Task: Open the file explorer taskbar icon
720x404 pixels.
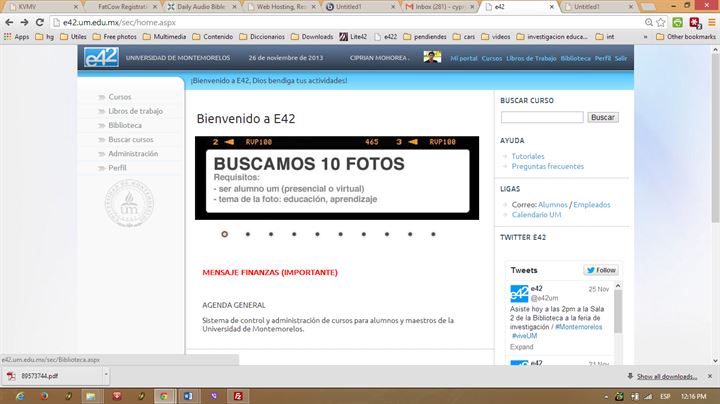Action: click(91, 396)
